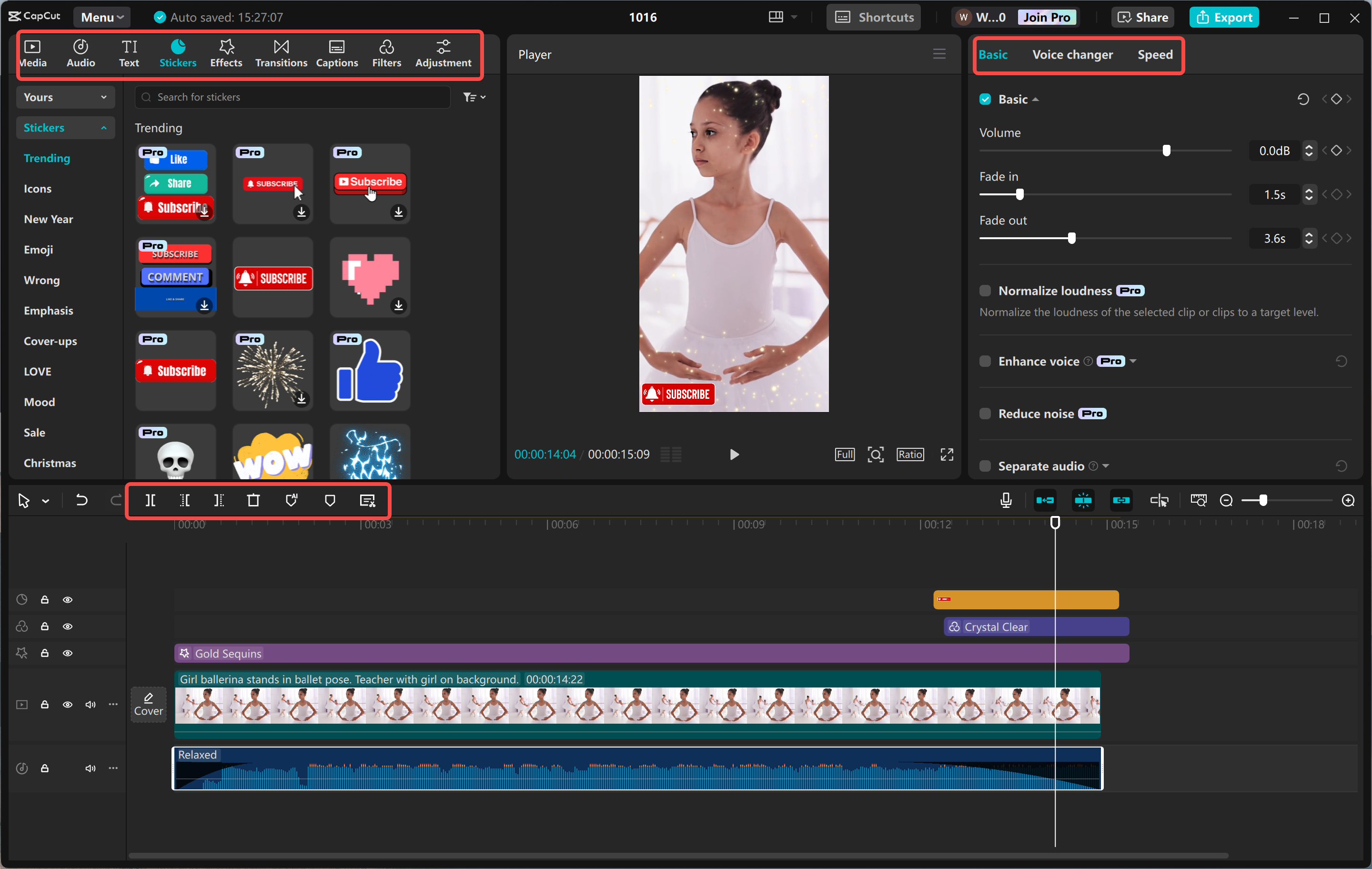This screenshot has width=1372, height=869.
Task: Click Join Pro
Action: click(1047, 17)
